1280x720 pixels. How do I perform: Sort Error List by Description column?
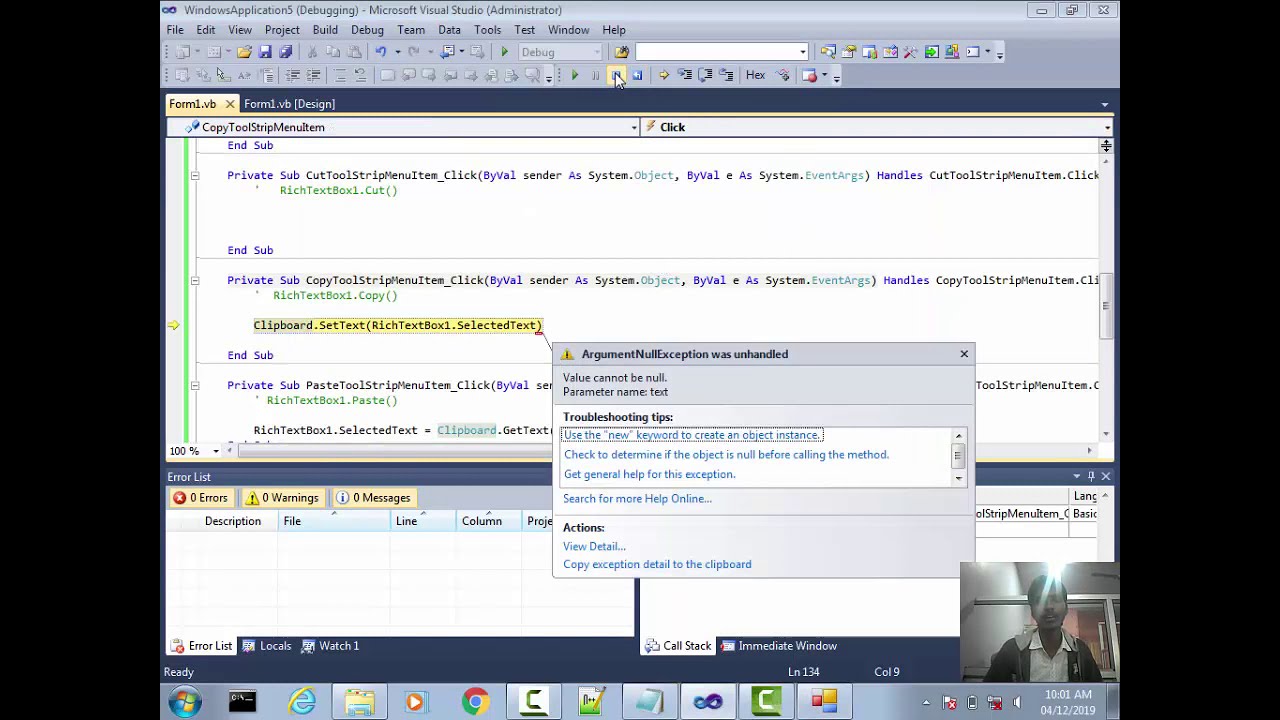[x=233, y=521]
